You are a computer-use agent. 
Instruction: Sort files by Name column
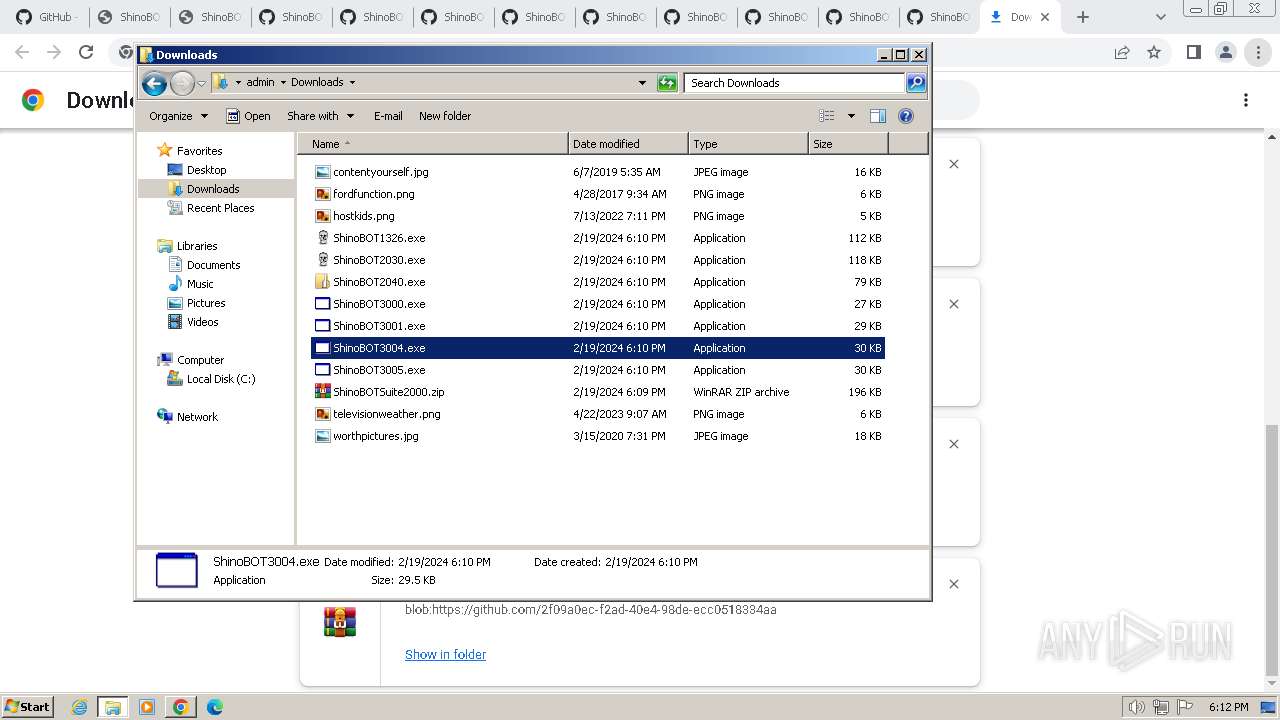pos(433,144)
